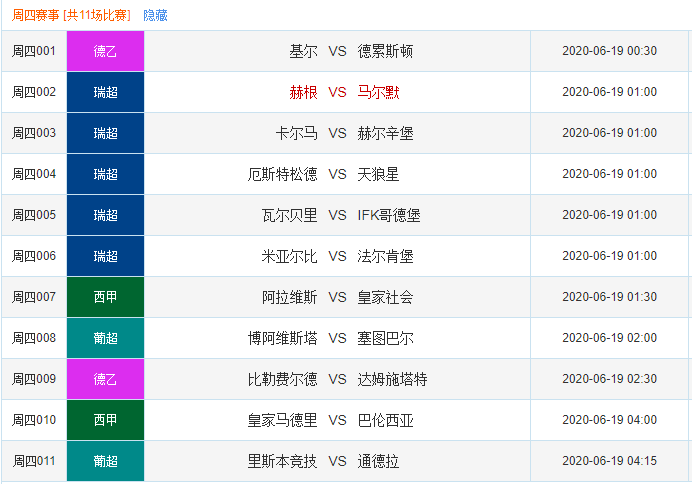This screenshot has width=692, height=484.
Task: Select the 葡超 badge for 周四008
Action: [x=105, y=338]
